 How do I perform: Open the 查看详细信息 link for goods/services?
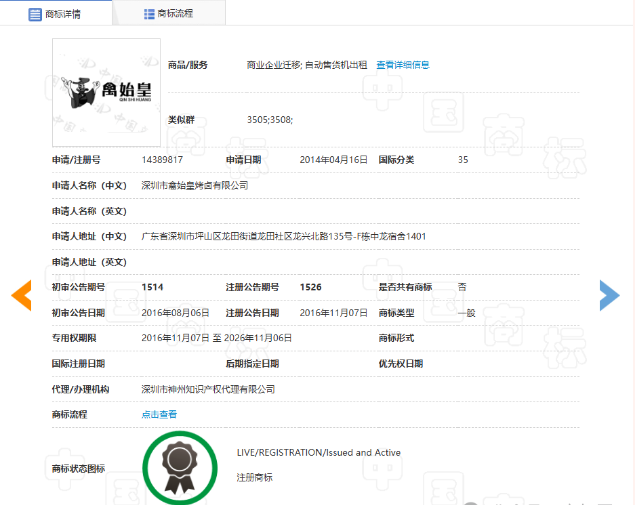(403, 65)
